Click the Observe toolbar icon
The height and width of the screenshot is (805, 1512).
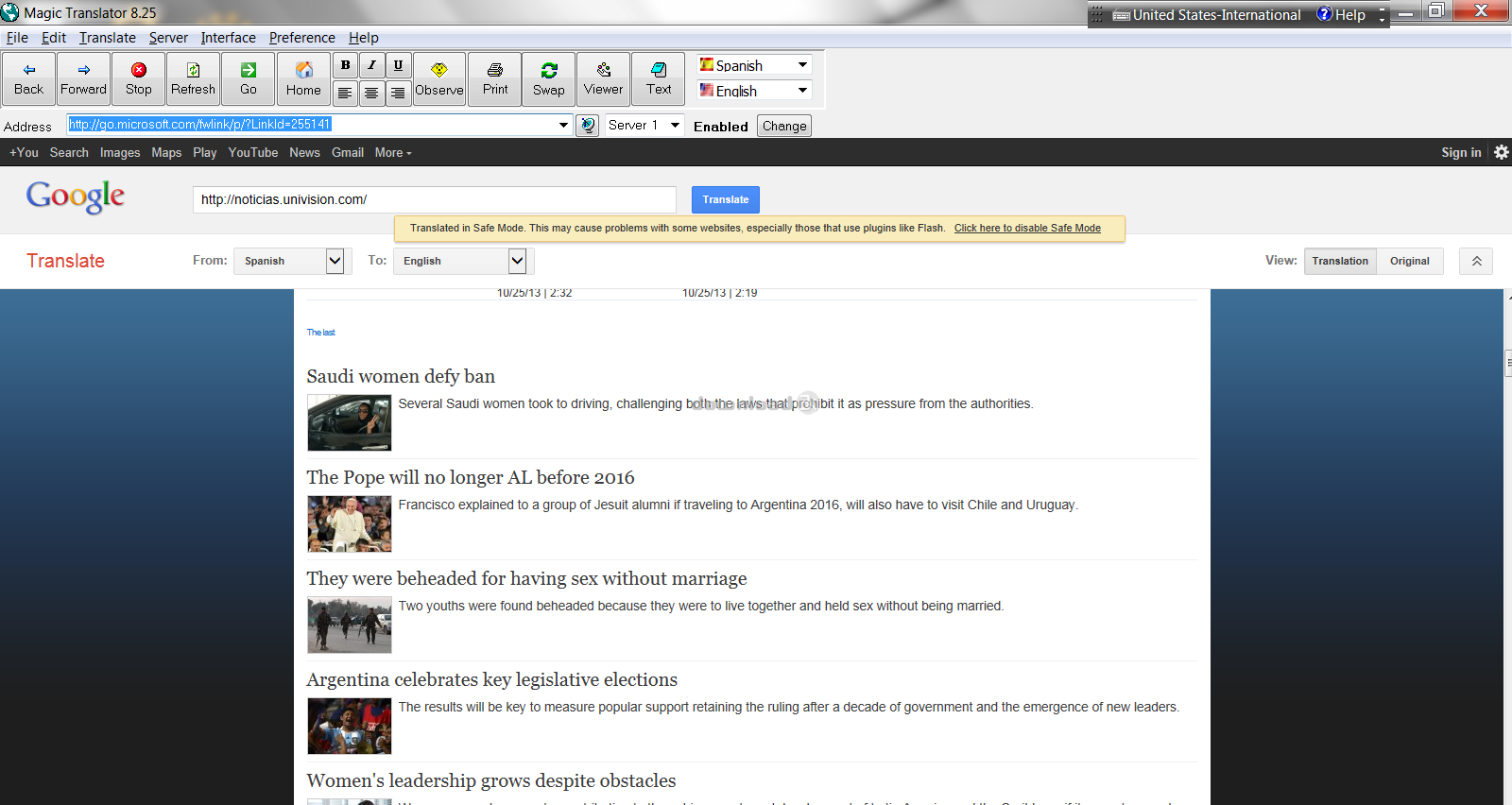[x=439, y=78]
